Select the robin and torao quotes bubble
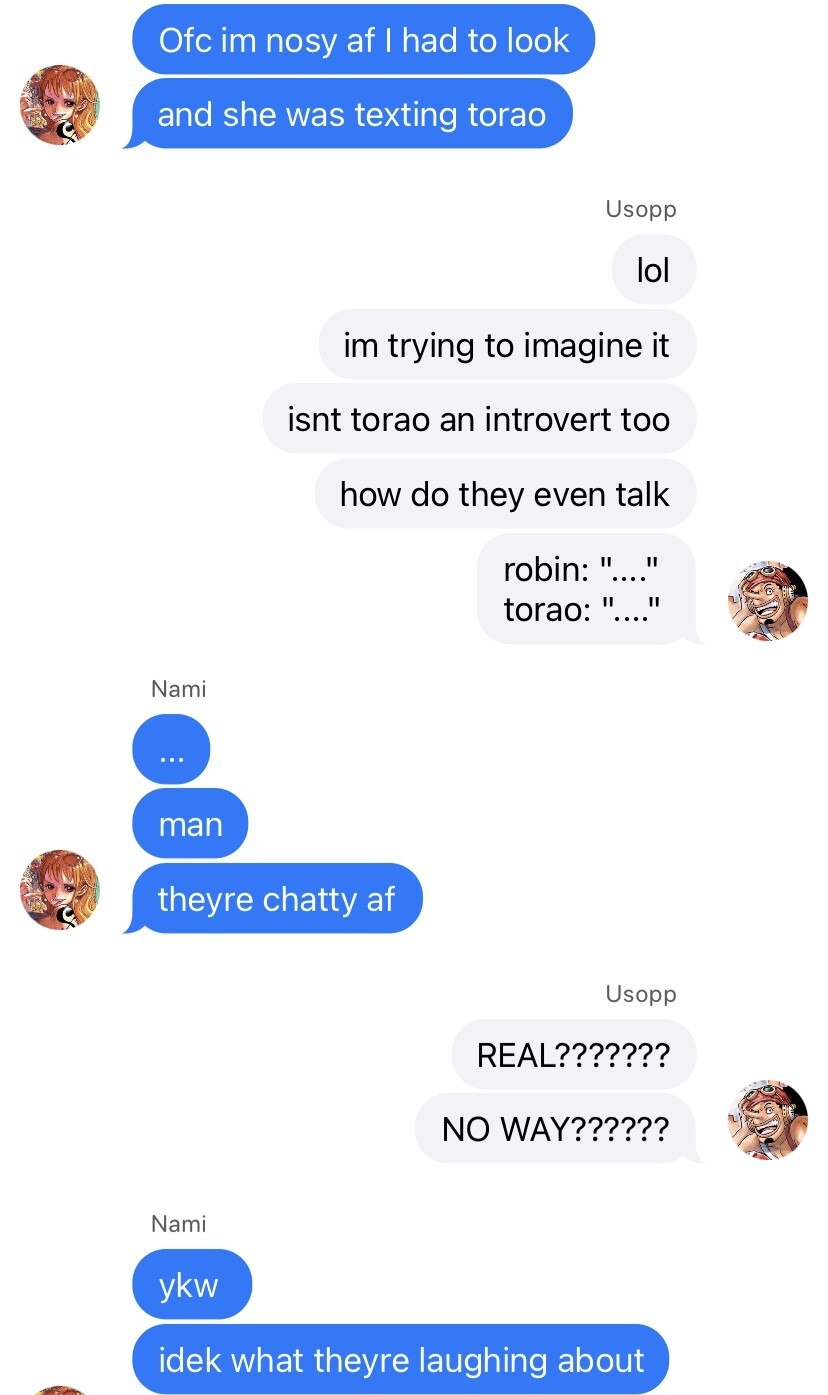 click(589, 589)
